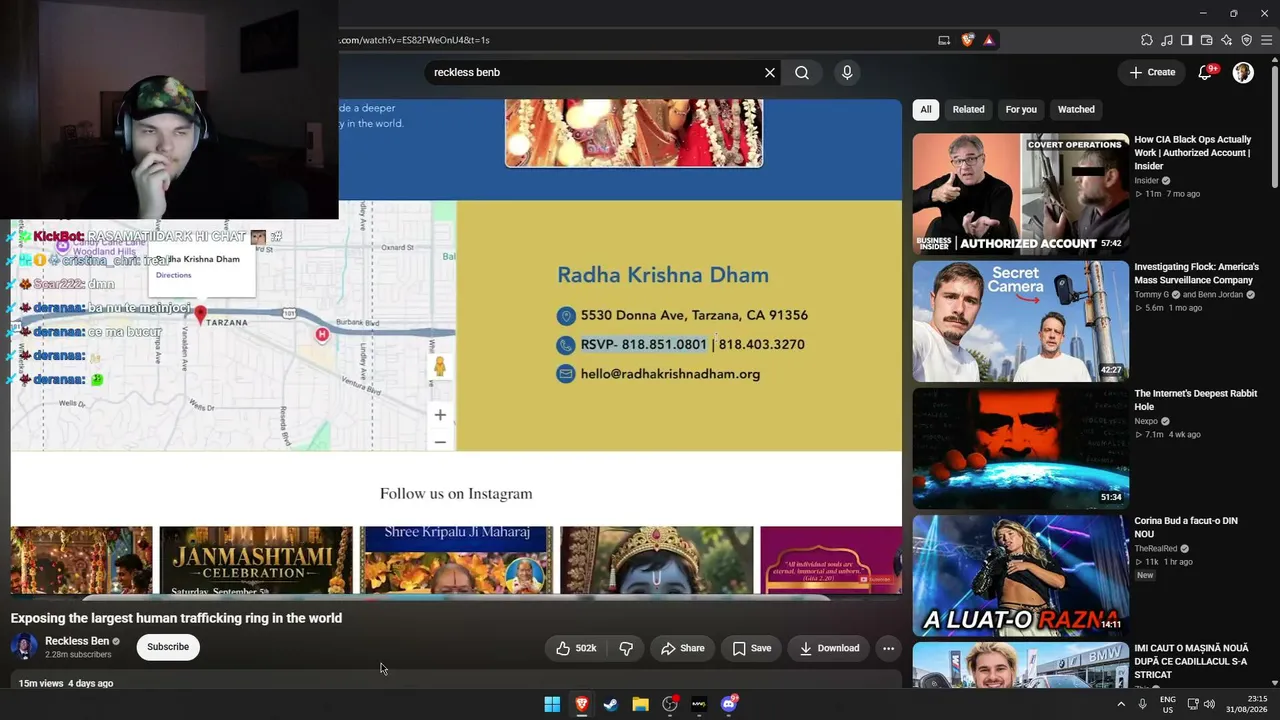Open the more actions three-dot menu
Image resolution: width=1280 pixels, height=720 pixels.
click(888, 648)
